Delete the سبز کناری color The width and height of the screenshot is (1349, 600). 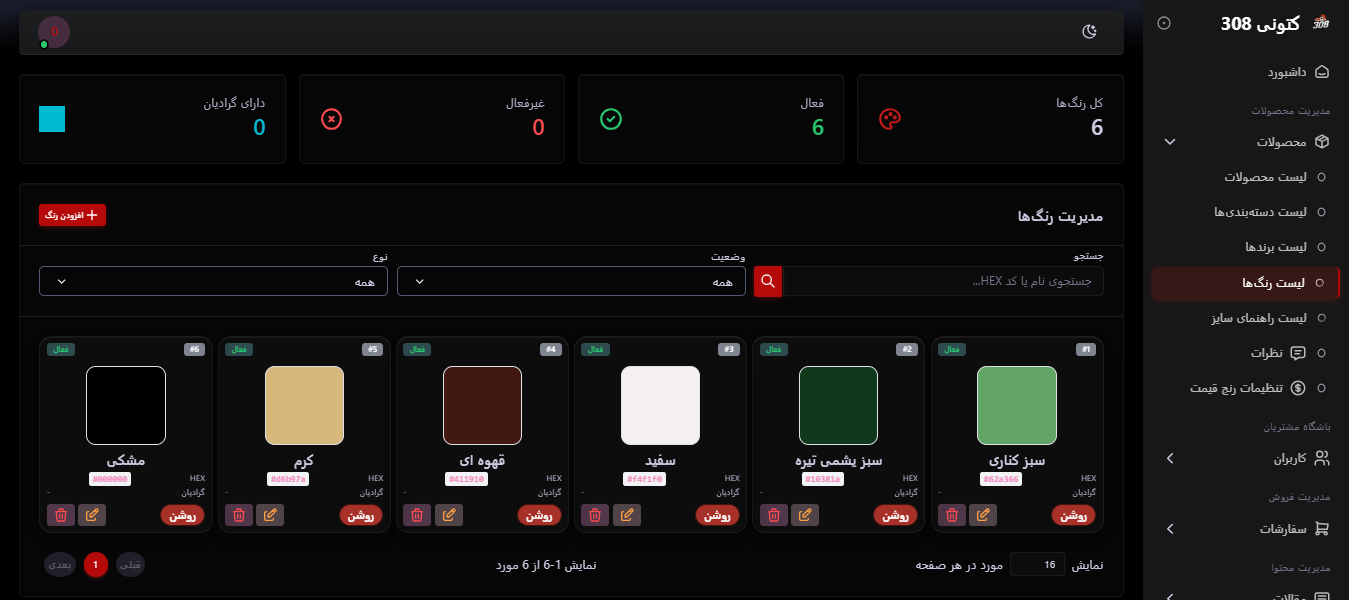tap(952, 515)
